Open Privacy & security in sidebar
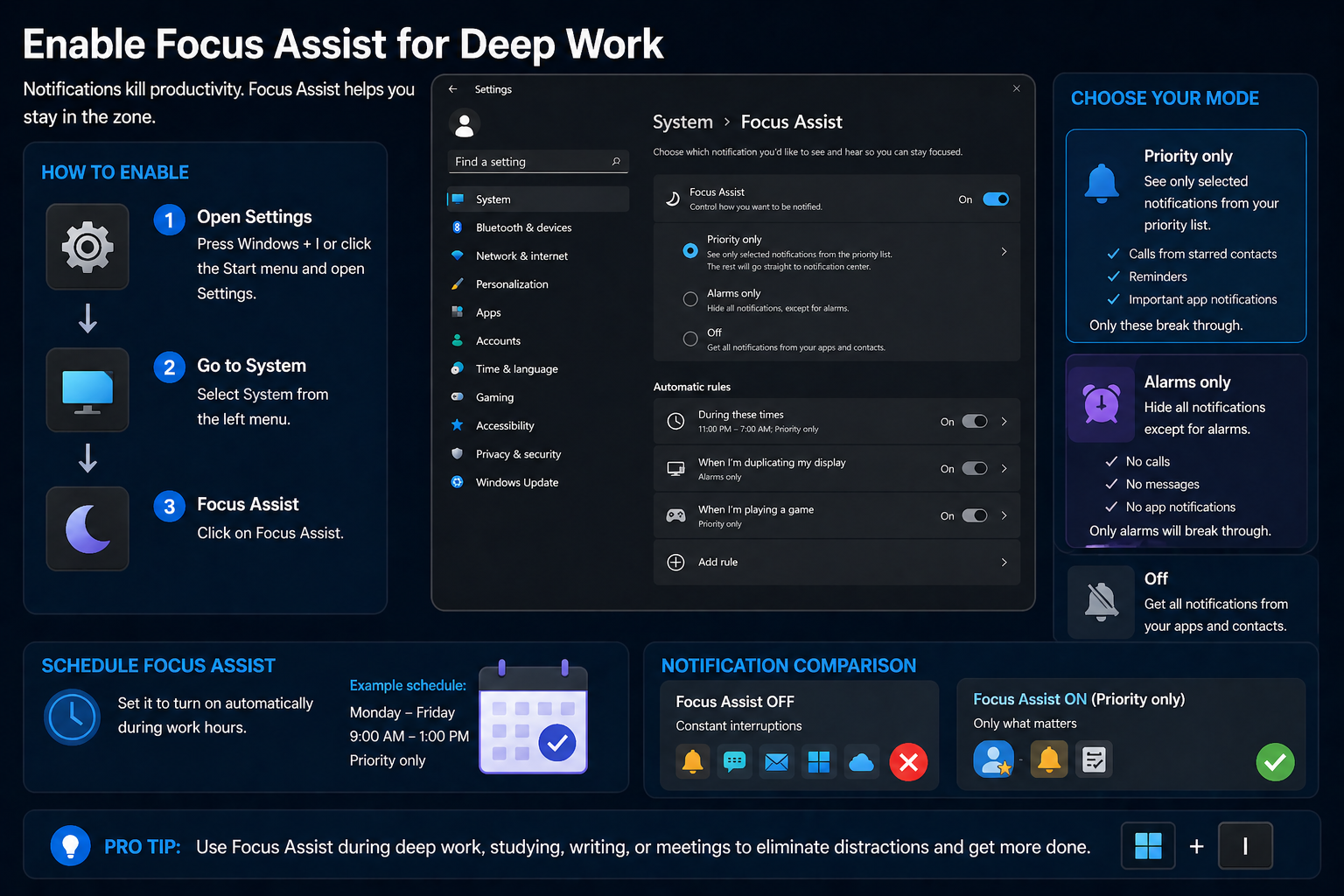 (537, 454)
